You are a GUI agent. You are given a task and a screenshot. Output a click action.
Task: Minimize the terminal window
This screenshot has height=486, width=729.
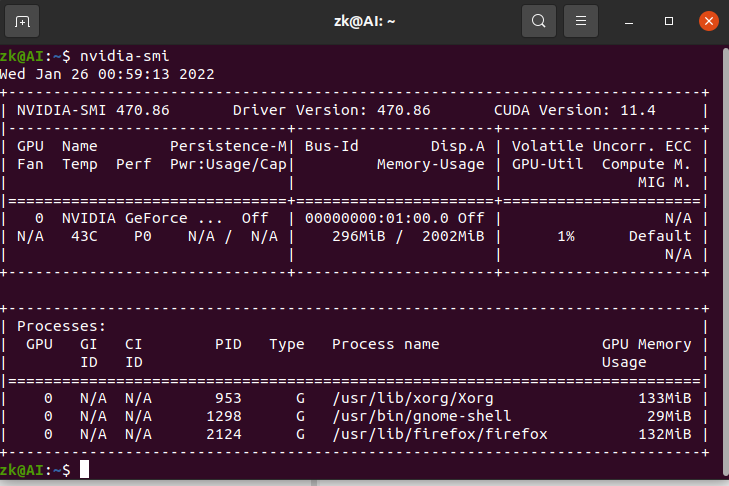(x=629, y=21)
